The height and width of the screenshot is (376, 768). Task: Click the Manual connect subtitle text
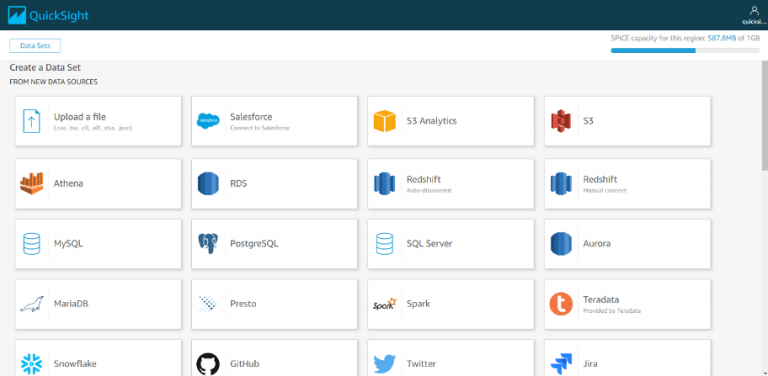pyautogui.click(x=605, y=190)
